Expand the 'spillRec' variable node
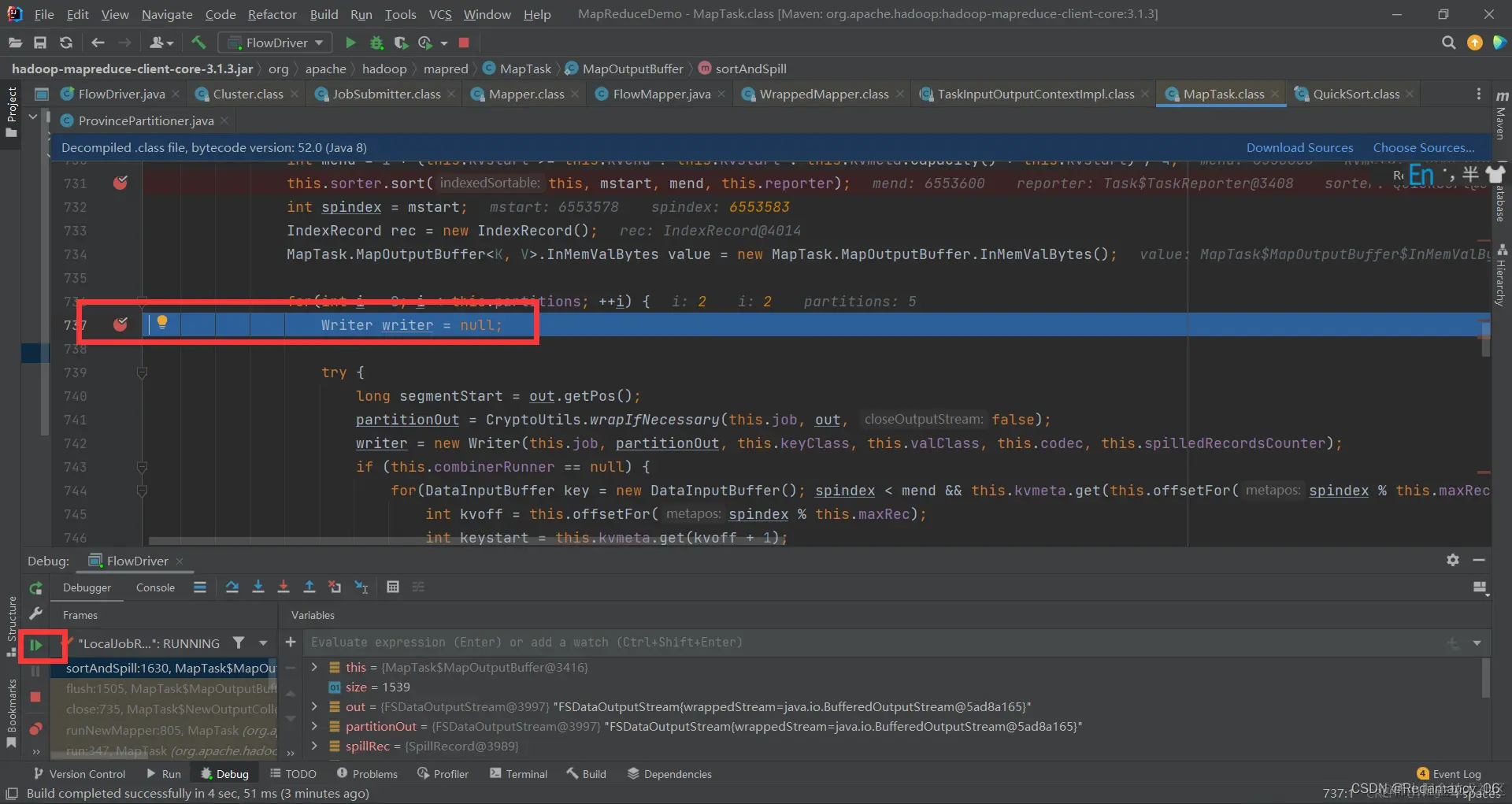The width and height of the screenshot is (1512, 804). coord(315,747)
